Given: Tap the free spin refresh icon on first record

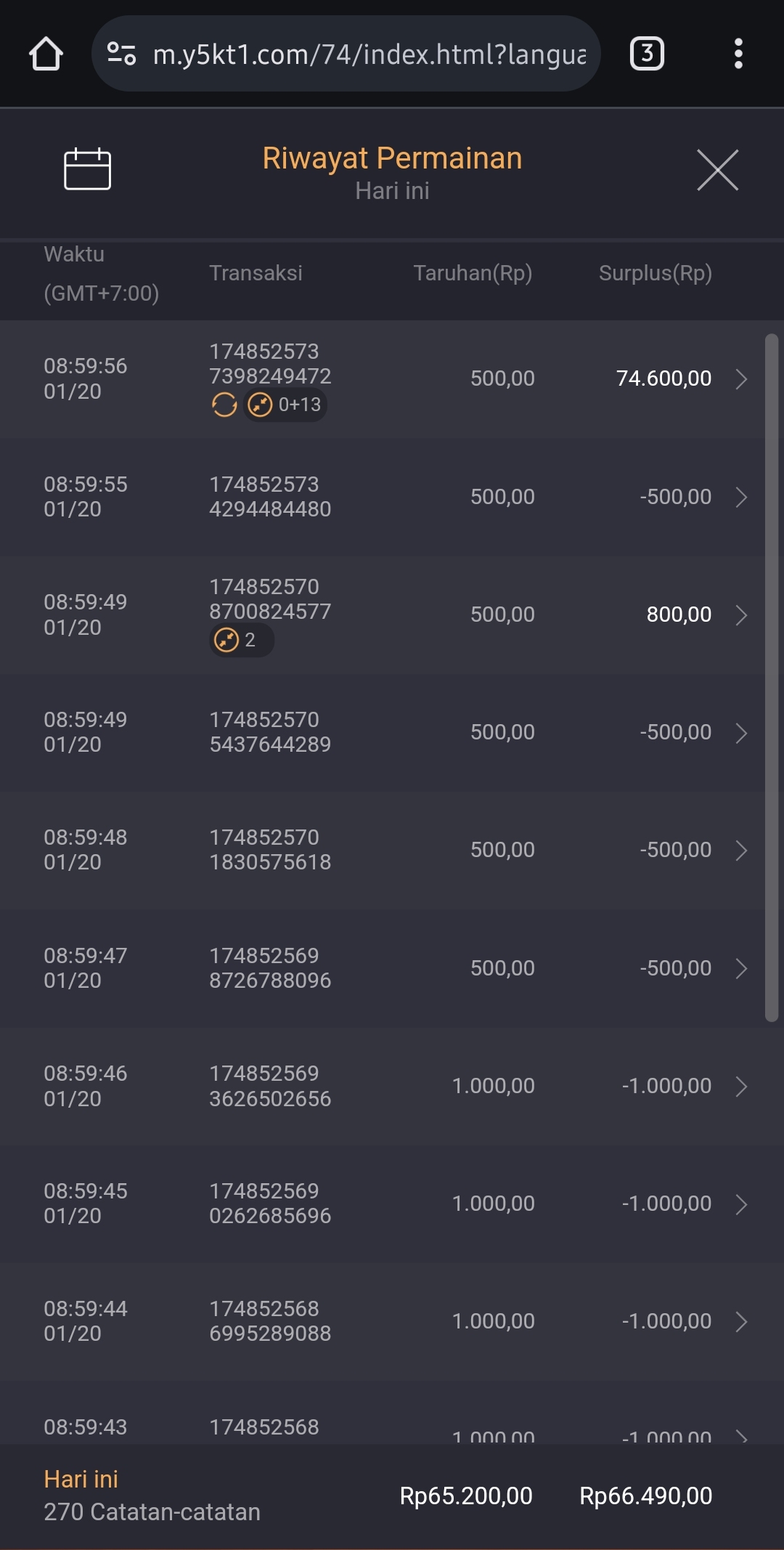Looking at the screenshot, I should pos(224,405).
